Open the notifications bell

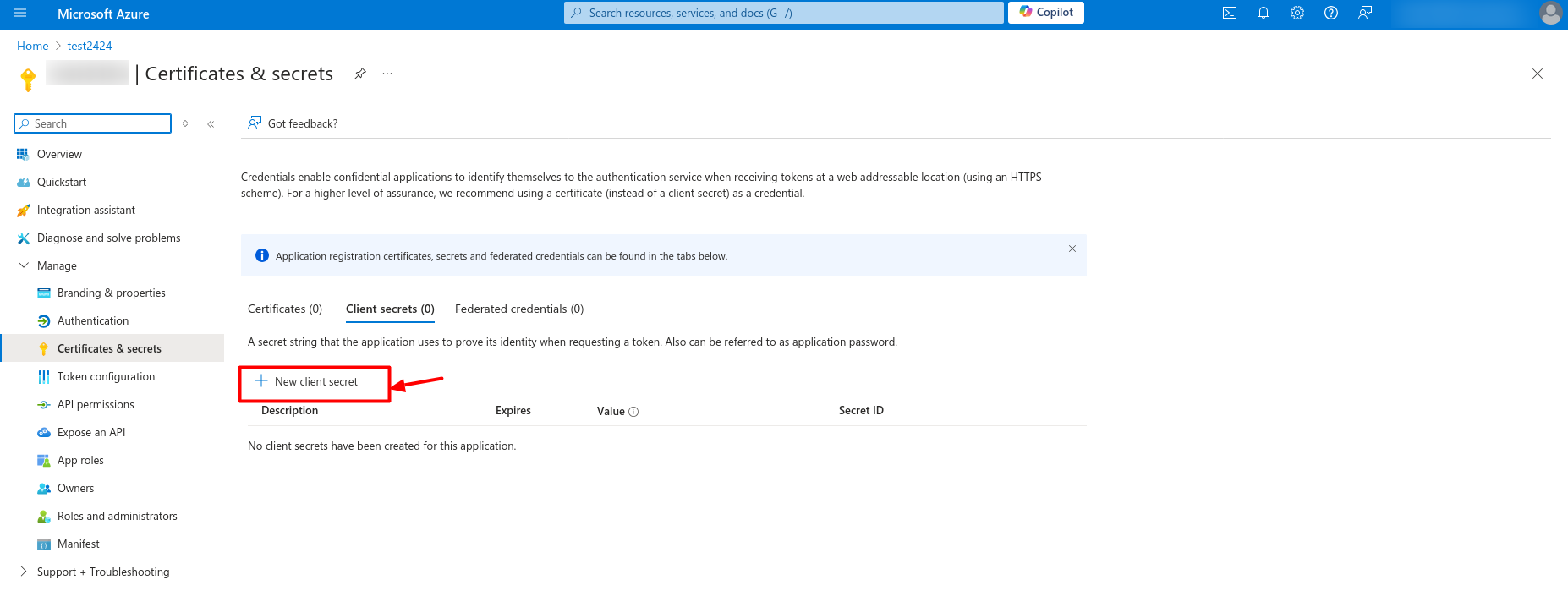click(x=1264, y=14)
